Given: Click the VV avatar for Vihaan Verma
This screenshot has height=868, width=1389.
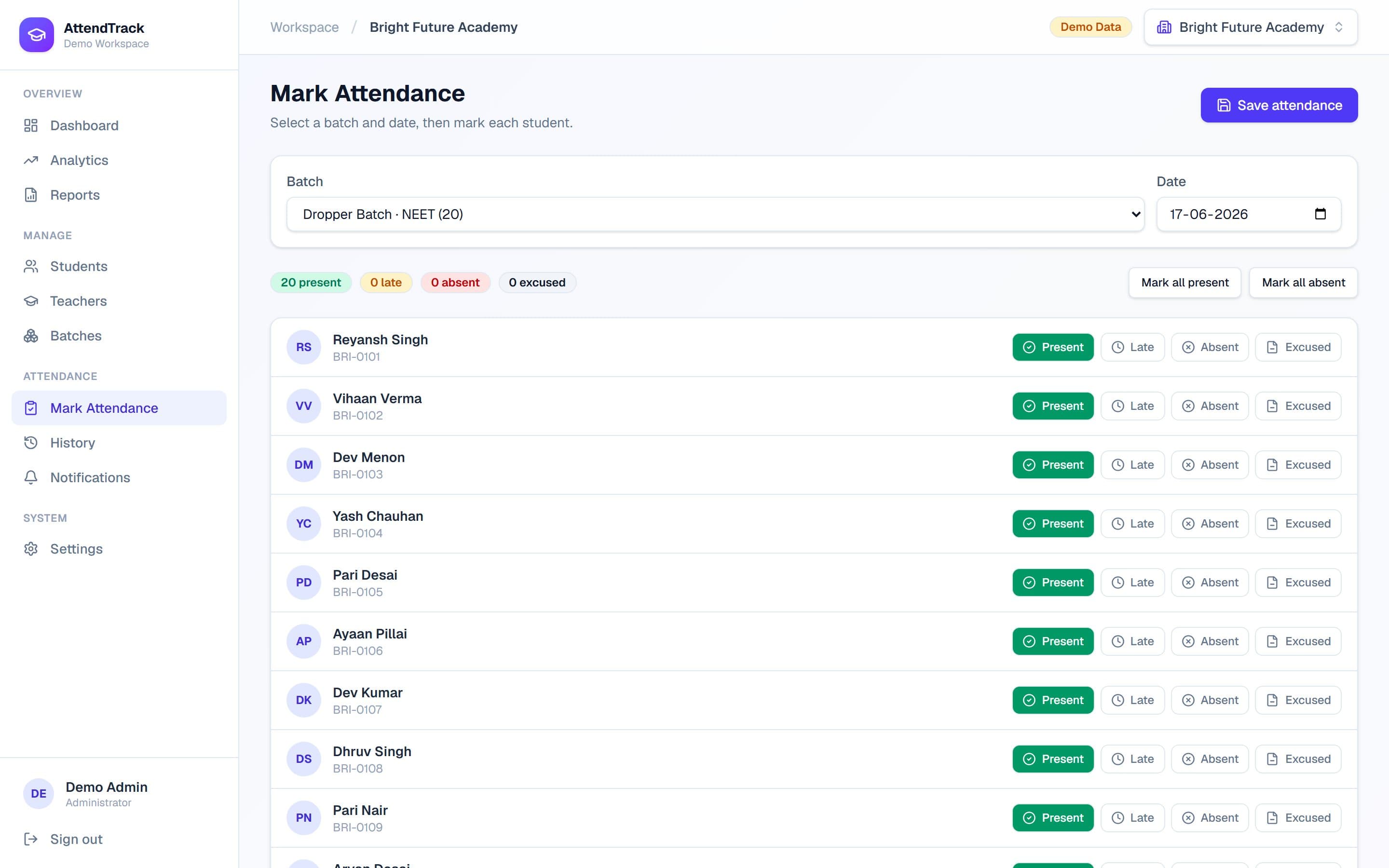Looking at the screenshot, I should (304, 406).
